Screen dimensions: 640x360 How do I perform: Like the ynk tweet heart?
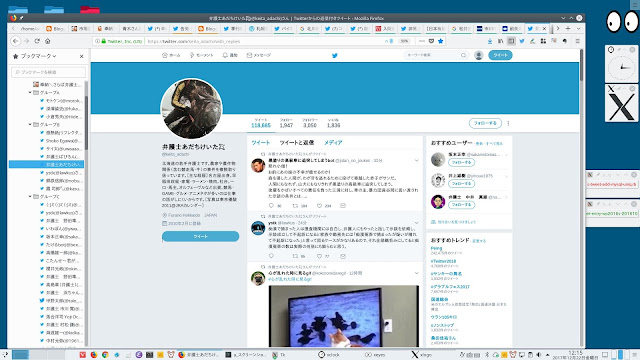click(320, 256)
